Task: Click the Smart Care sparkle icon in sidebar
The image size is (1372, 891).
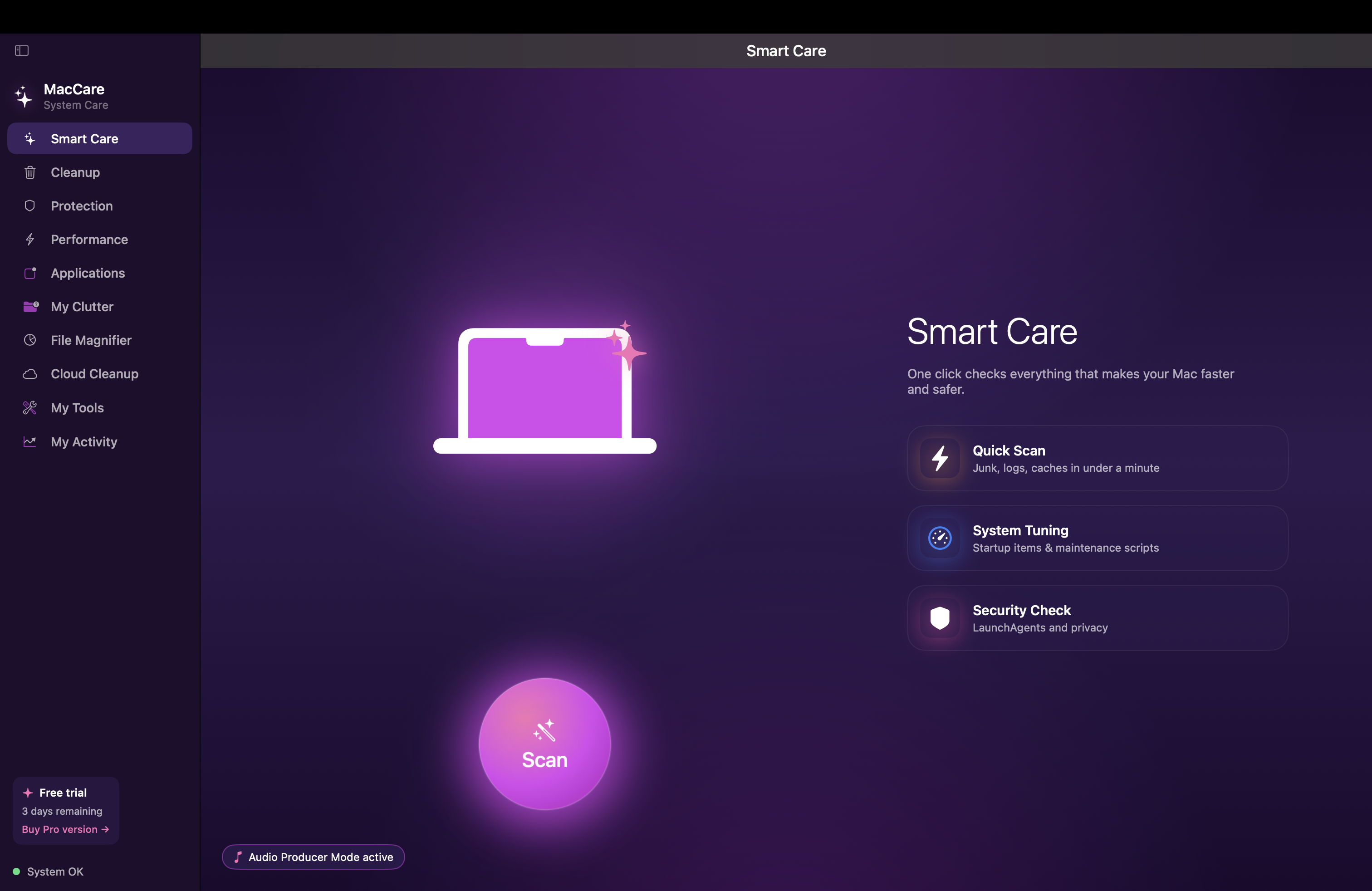Action: [30, 139]
